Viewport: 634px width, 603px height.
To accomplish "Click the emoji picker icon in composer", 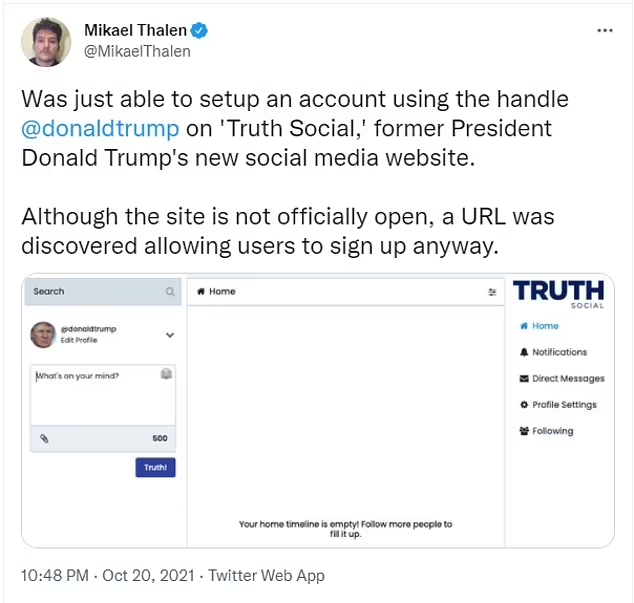I will 167,374.
